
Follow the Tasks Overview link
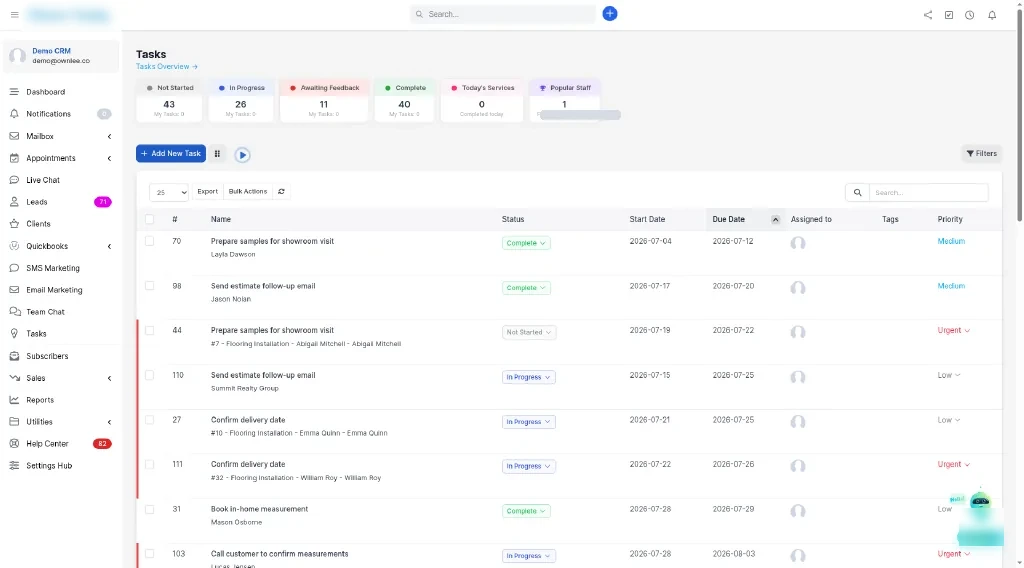point(167,67)
